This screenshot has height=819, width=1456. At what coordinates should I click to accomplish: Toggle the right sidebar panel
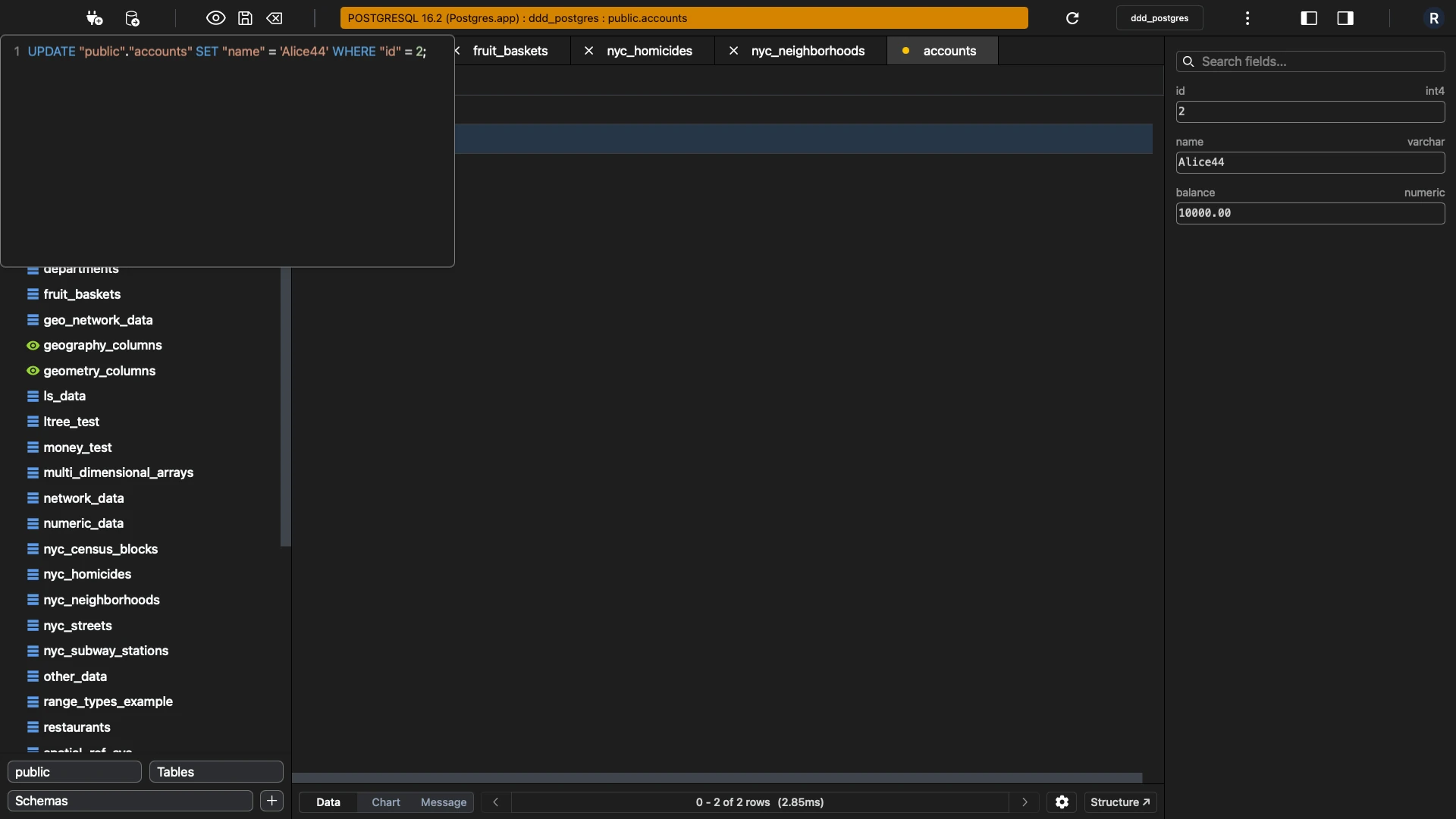tap(1345, 18)
